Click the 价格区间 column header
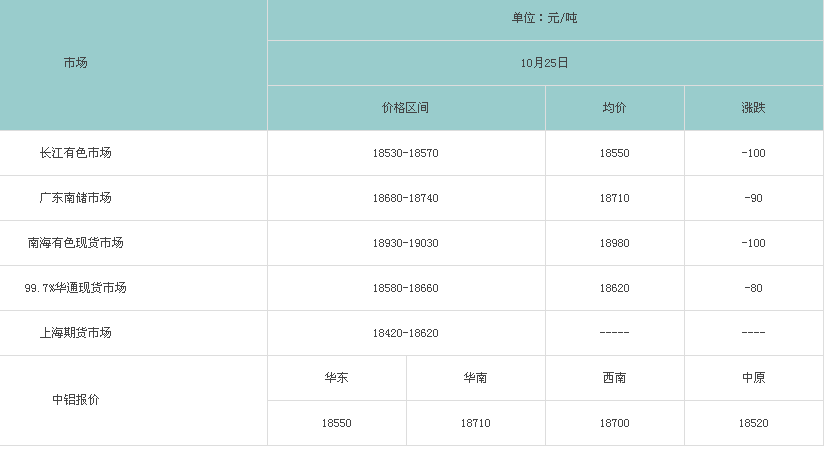This screenshot has height=452, width=833. pos(405,108)
